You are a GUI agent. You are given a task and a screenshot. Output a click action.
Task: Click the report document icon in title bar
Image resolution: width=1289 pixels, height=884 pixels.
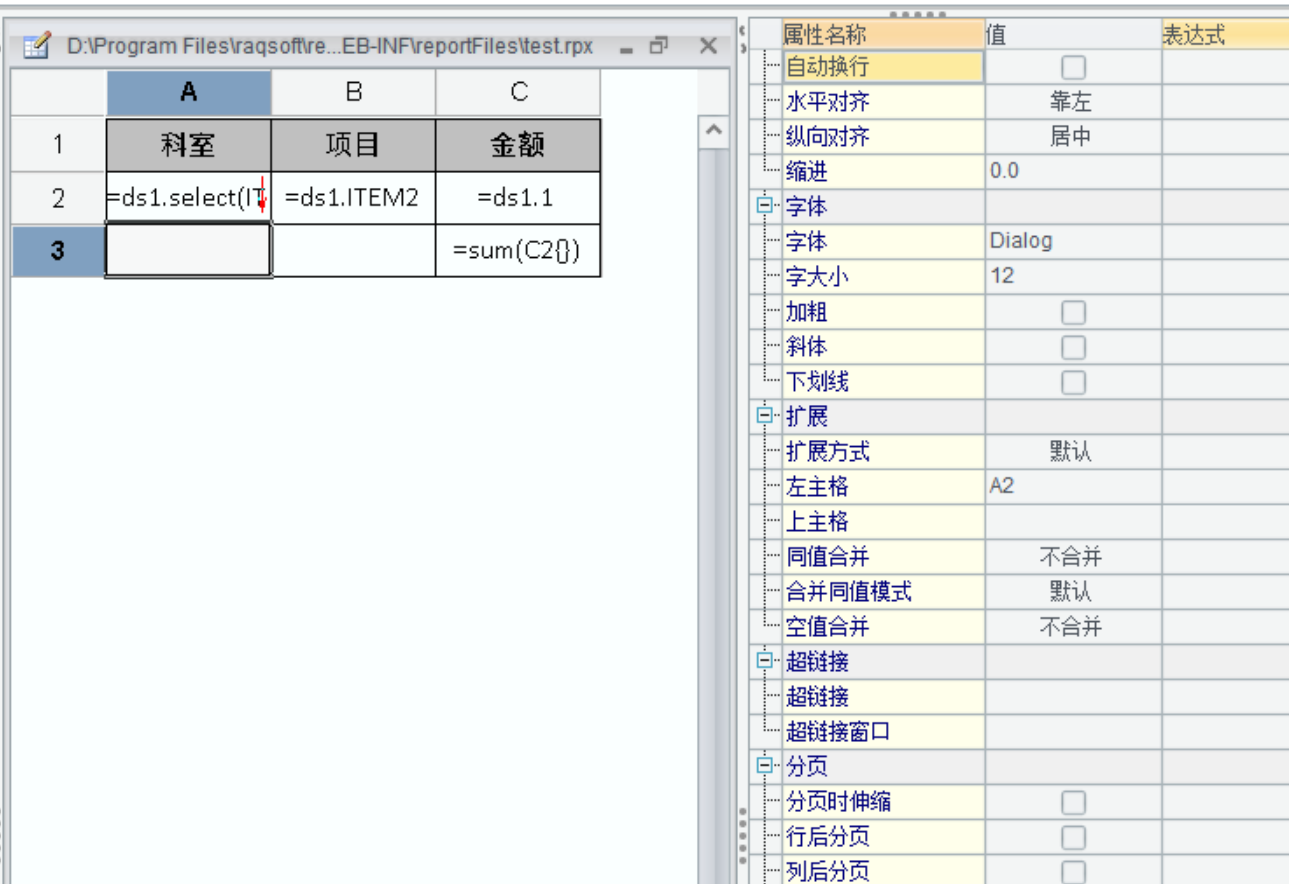click(x=36, y=46)
